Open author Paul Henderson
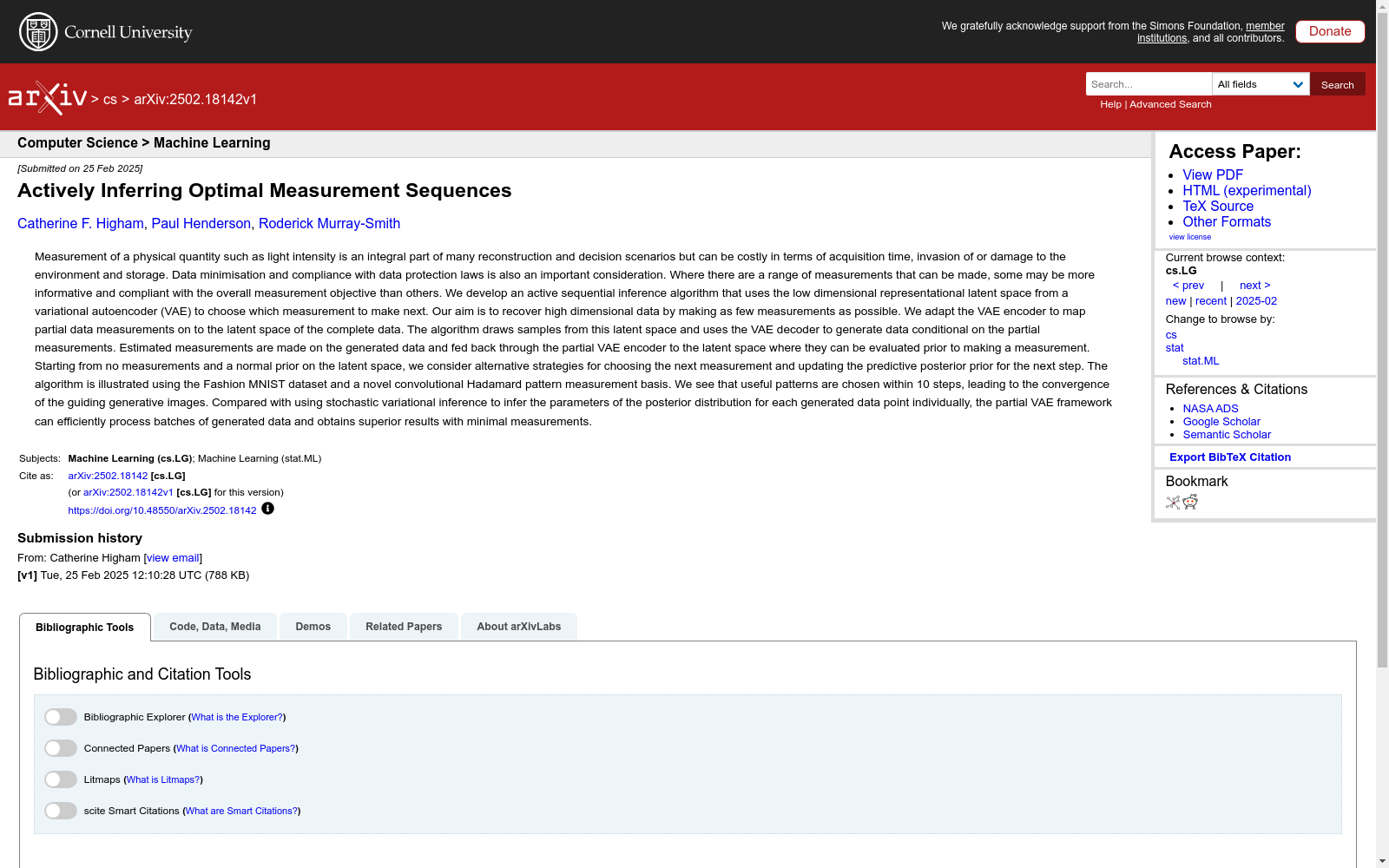 (201, 223)
